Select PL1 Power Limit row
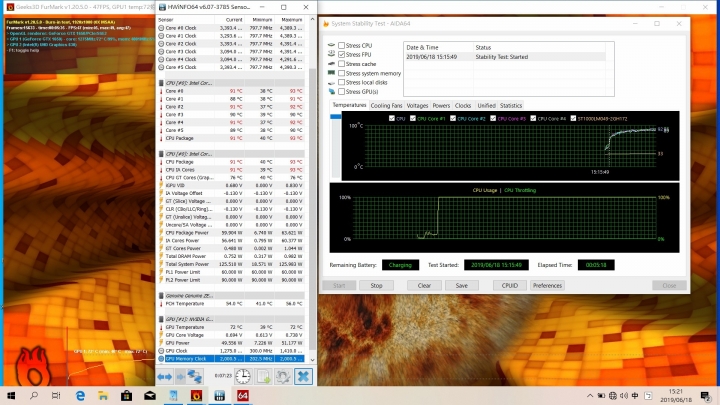 (x=231, y=272)
